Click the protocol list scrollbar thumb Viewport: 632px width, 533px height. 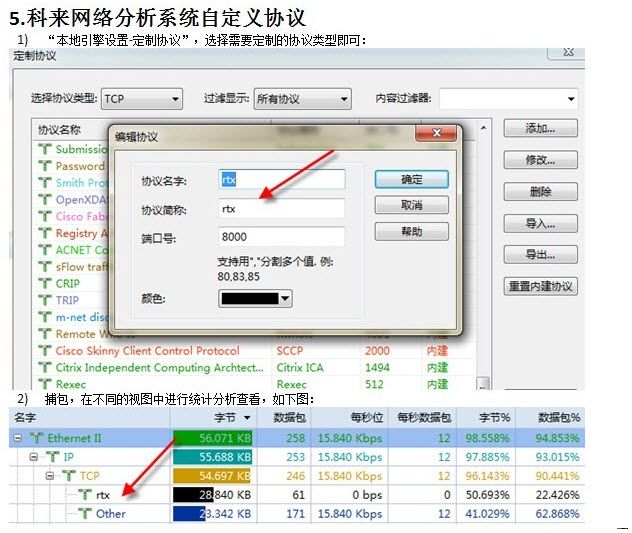483,383
